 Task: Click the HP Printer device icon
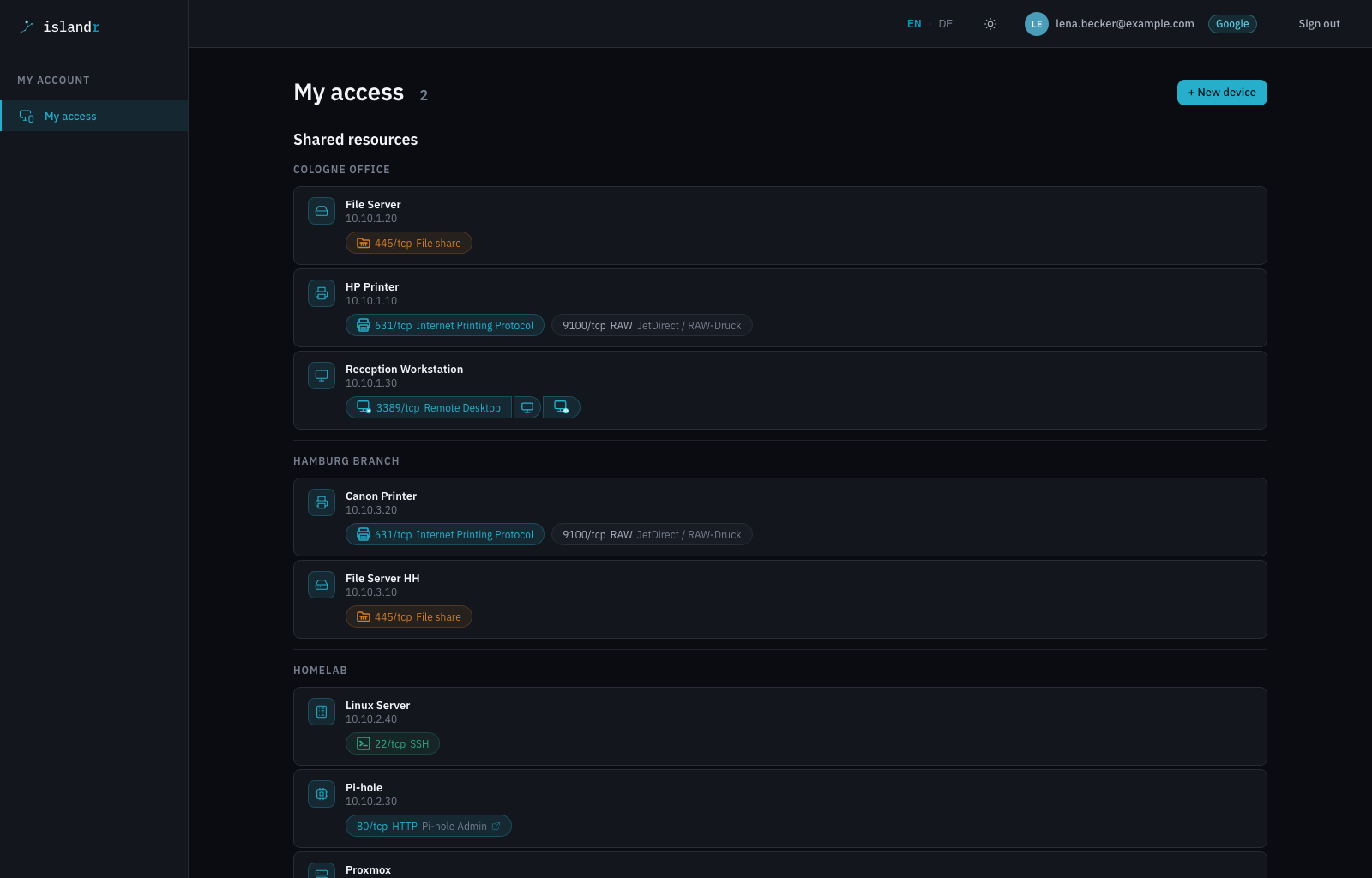(322, 293)
